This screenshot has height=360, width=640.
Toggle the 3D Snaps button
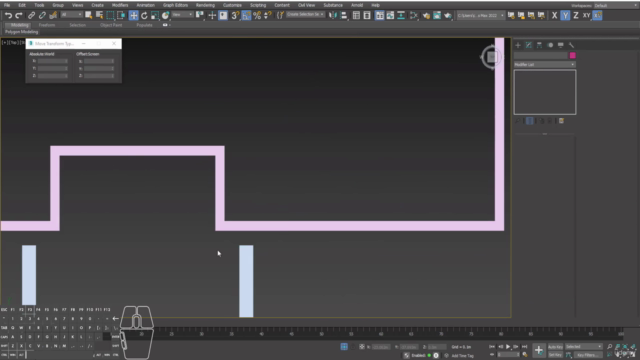pyautogui.click(x=235, y=16)
